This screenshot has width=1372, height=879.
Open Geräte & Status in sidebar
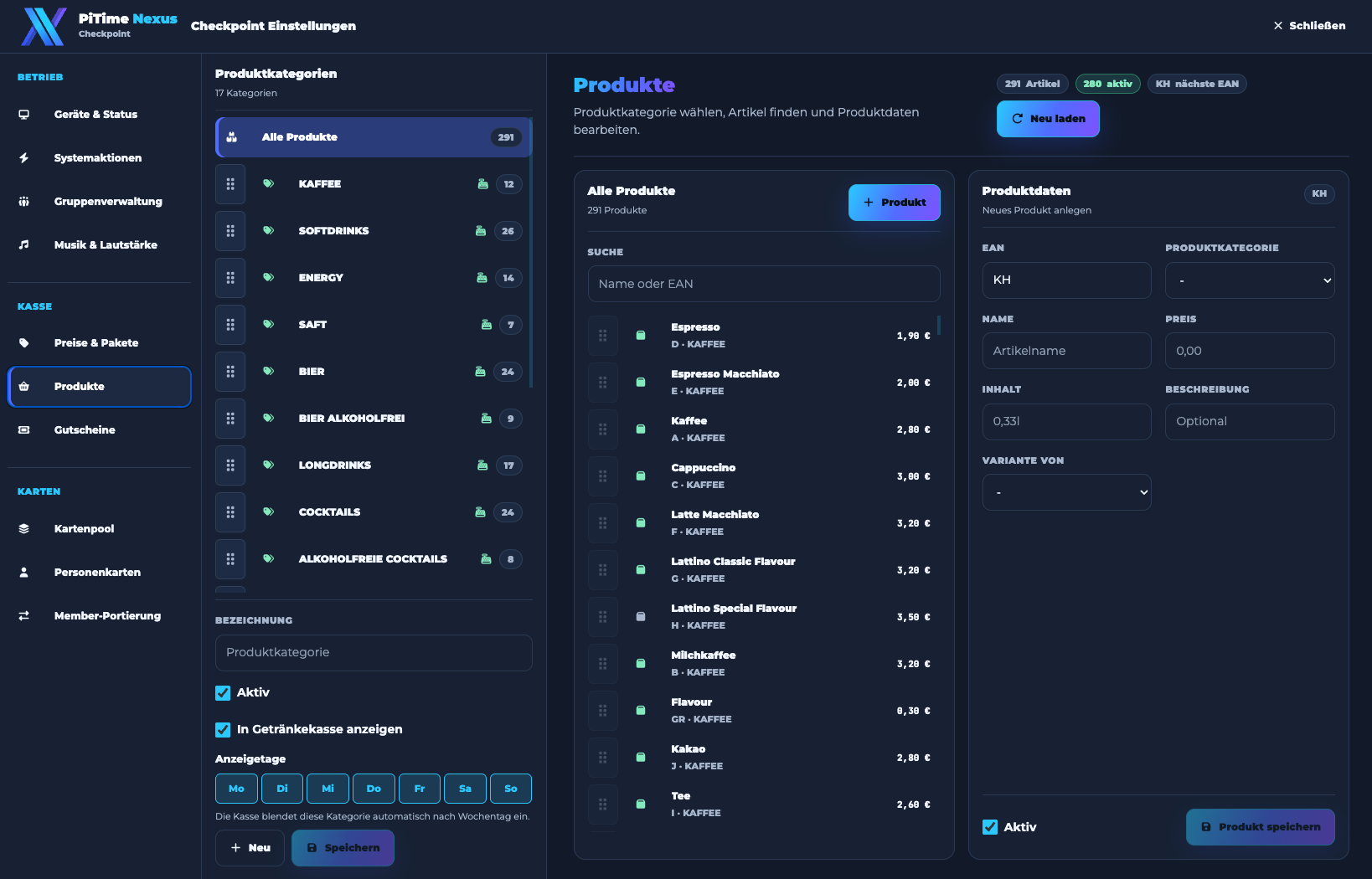click(x=100, y=115)
